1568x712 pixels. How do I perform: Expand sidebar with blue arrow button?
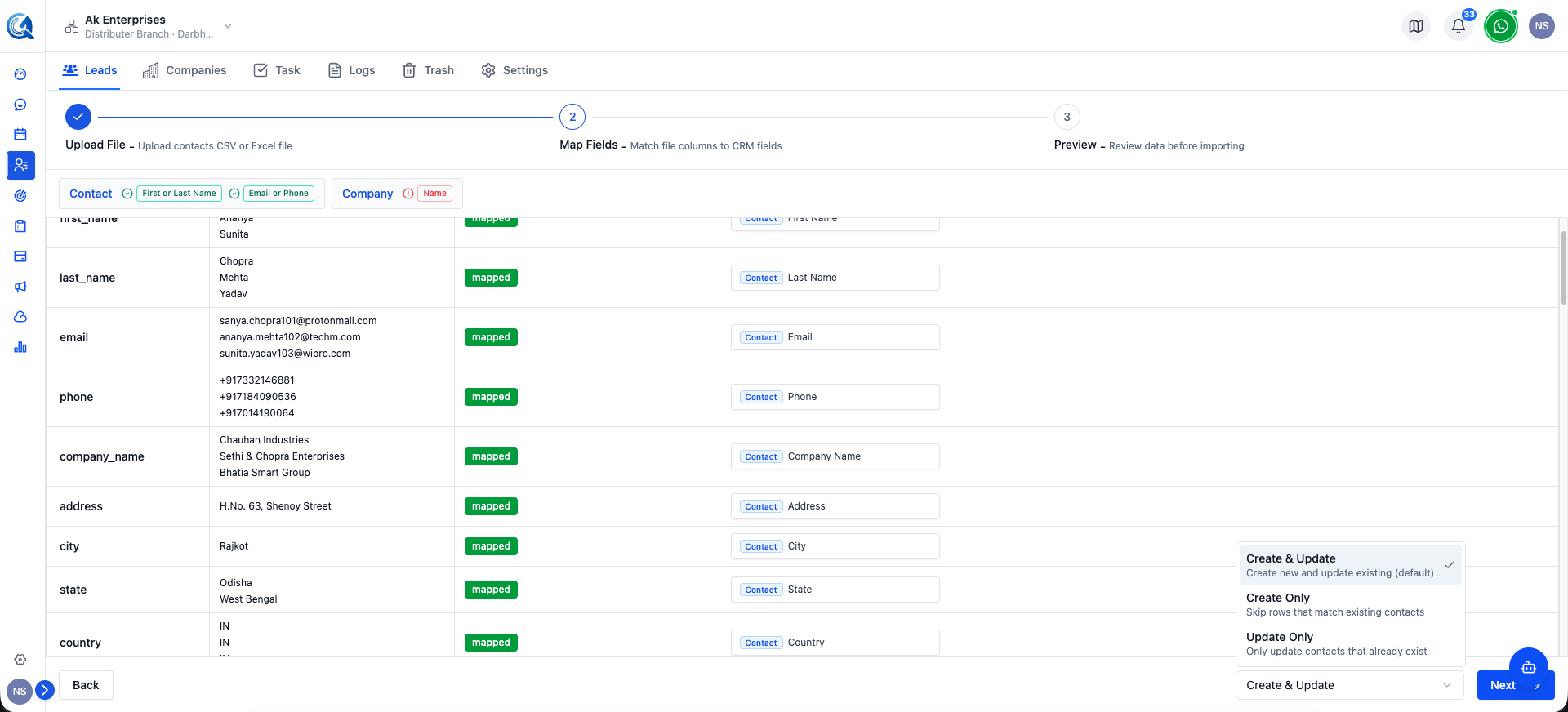coord(45,690)
